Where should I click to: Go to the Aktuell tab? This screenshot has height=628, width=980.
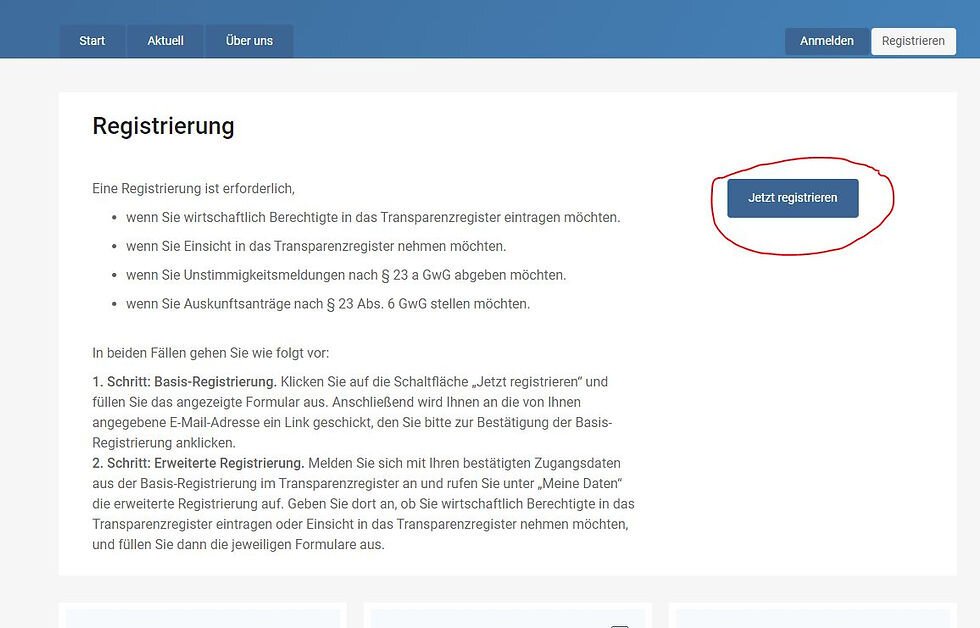tap(165, 41)
